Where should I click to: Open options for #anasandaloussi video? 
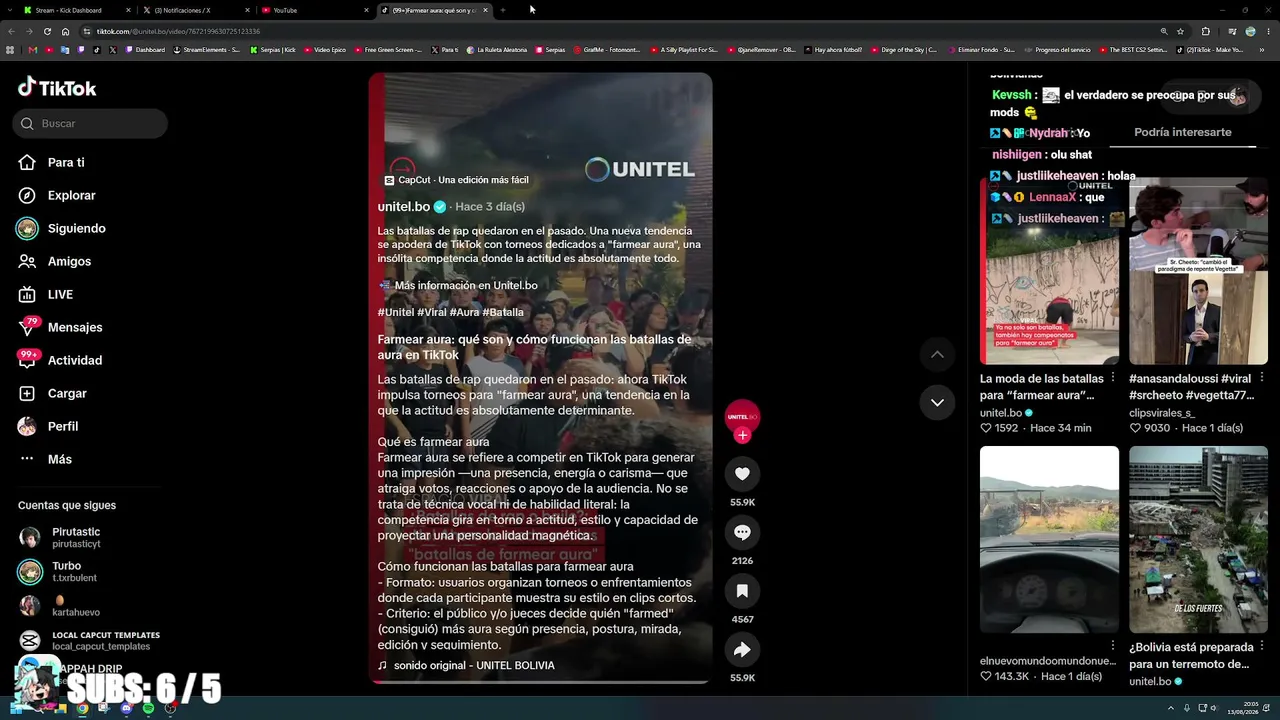[x=1261, y=378]
